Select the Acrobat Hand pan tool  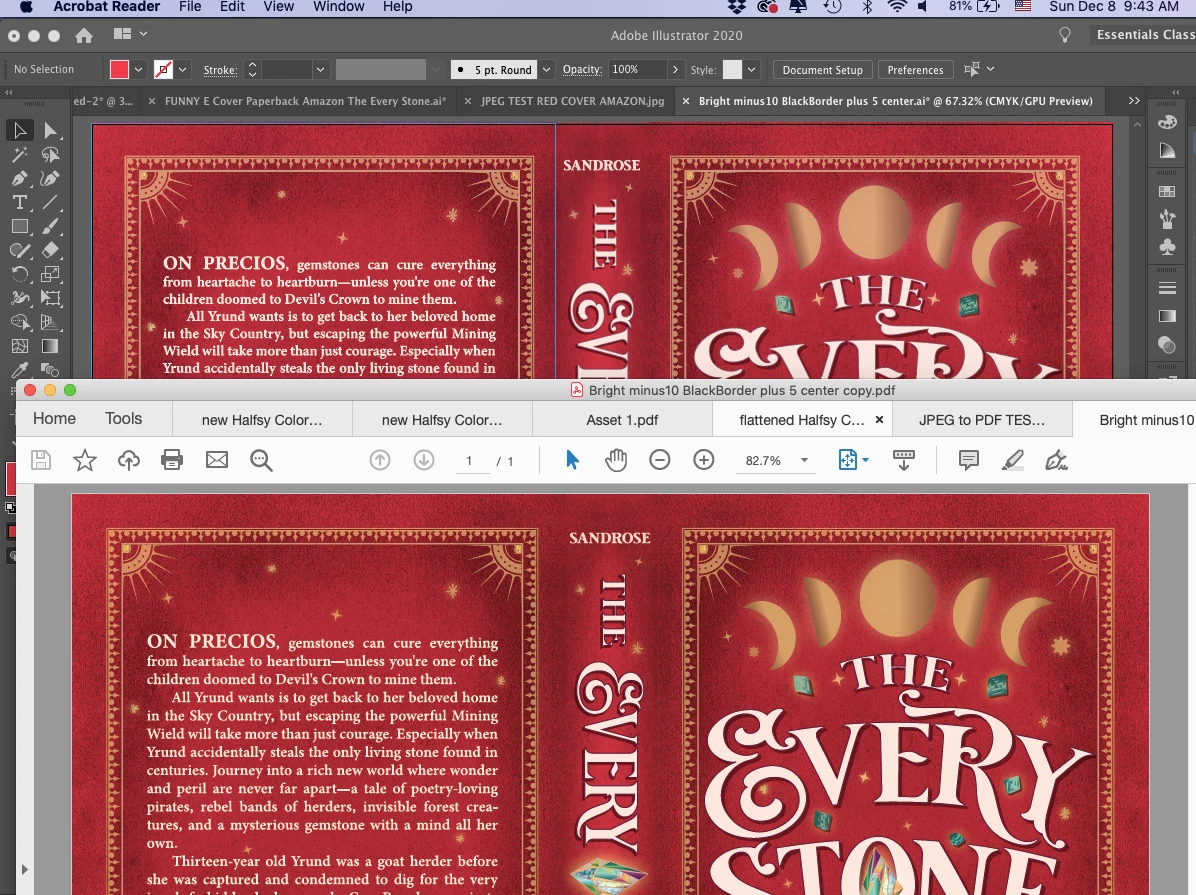point(616,460)
